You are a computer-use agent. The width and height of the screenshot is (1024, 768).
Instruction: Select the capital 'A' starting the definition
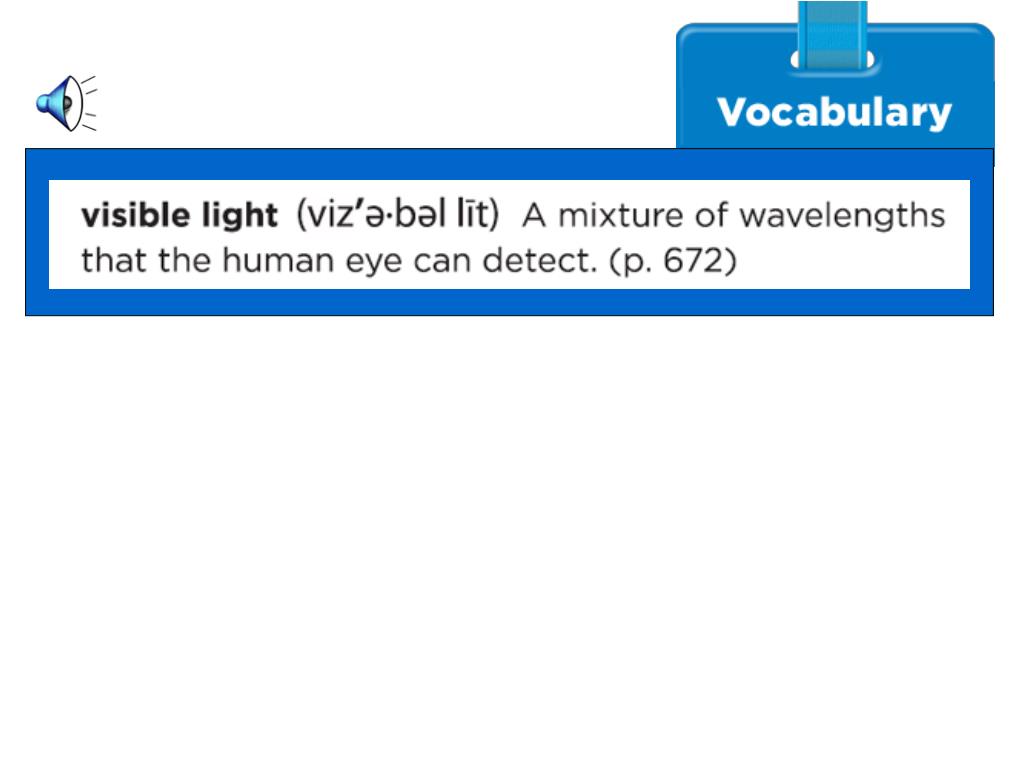(x=534, y=216)
